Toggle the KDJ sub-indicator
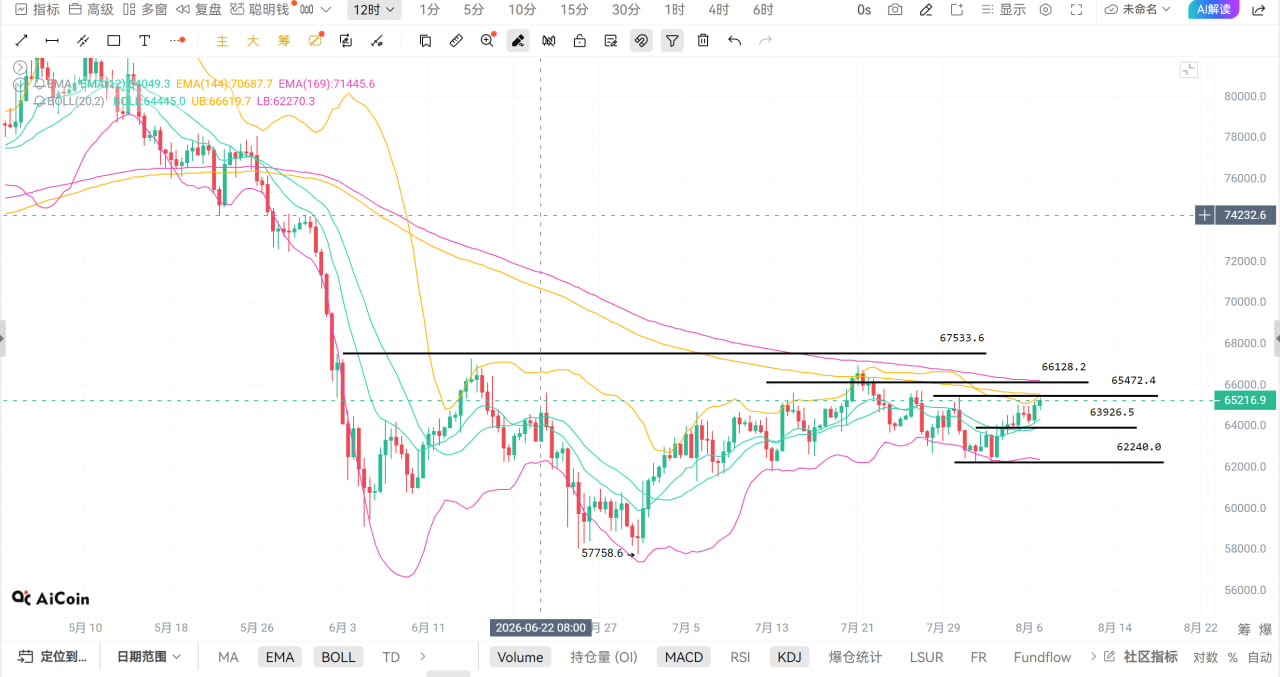Image resolution: width=1280 pixels, height=677 pixels. pyautogui.click(x=789, y=657)
